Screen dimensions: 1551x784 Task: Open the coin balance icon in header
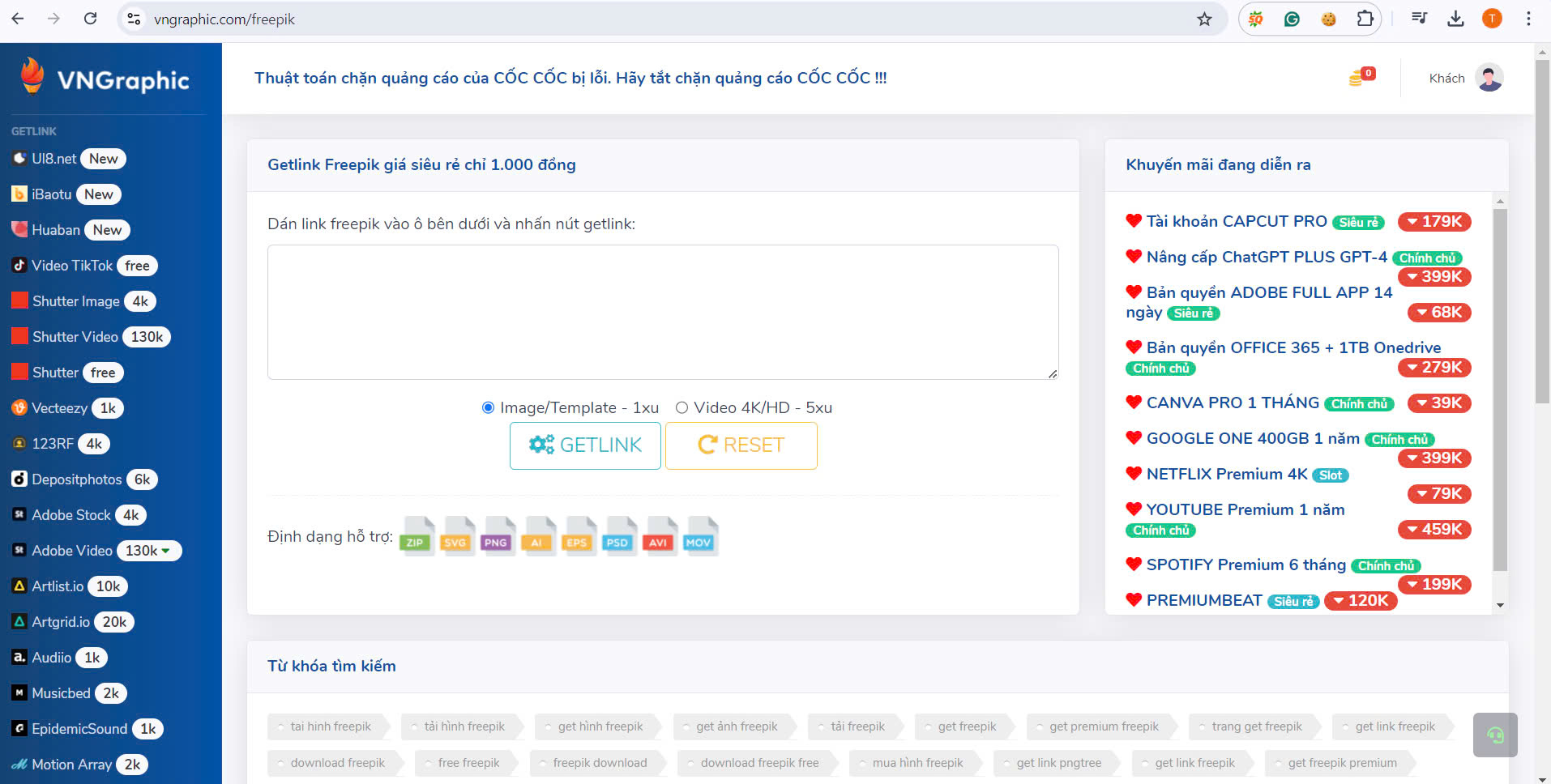[1361, 77]
